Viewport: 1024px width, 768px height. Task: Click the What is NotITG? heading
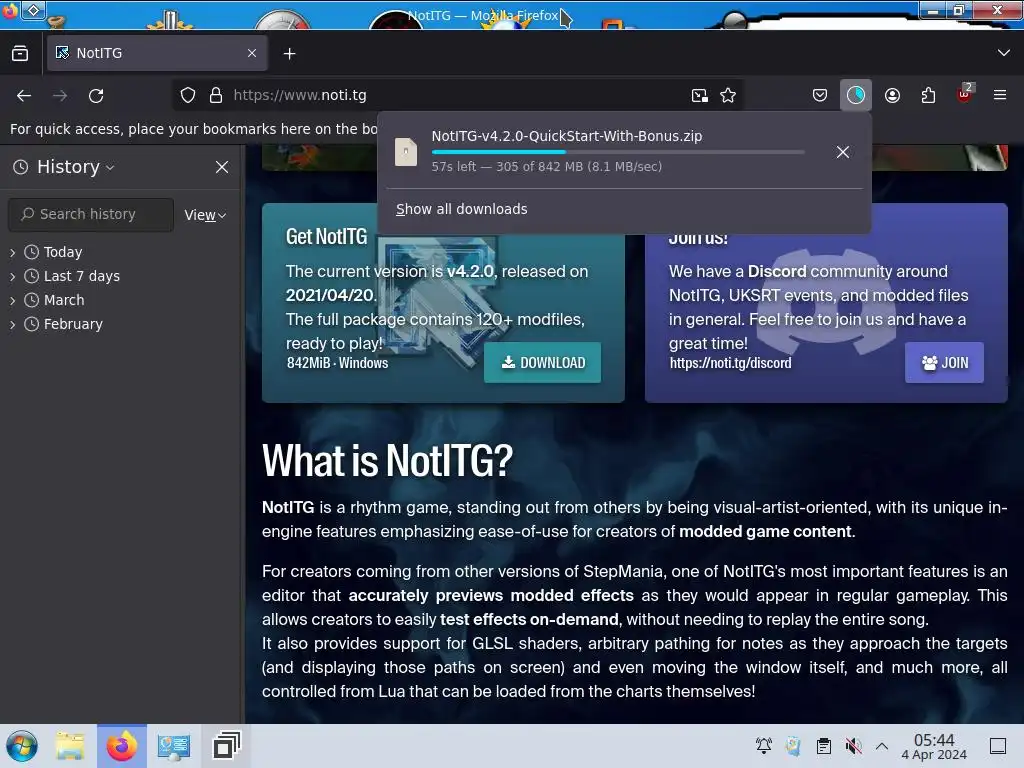(387, 461)
